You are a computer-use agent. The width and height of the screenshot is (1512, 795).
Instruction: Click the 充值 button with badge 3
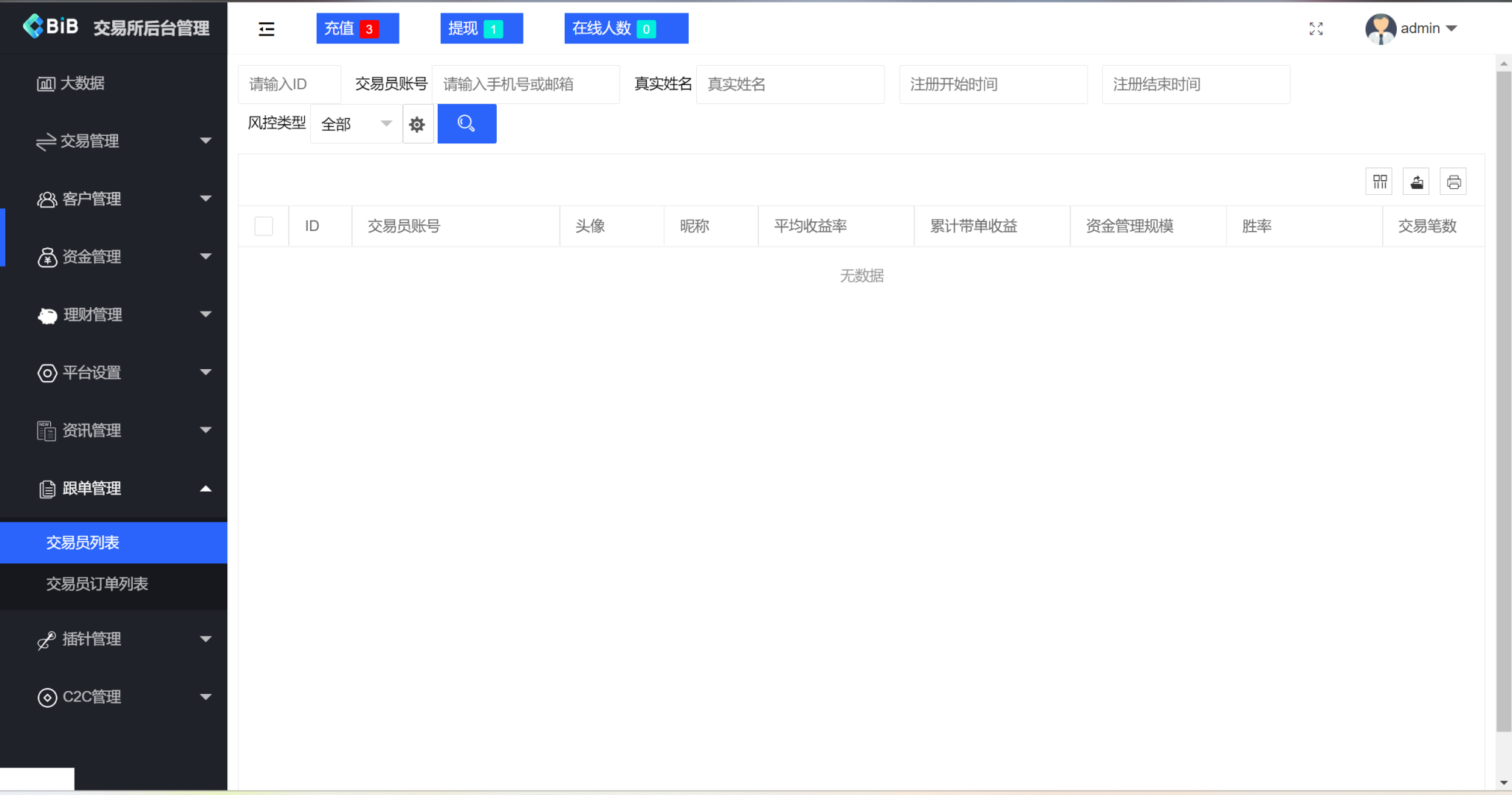pyautogui.click(x=357, y=28)
